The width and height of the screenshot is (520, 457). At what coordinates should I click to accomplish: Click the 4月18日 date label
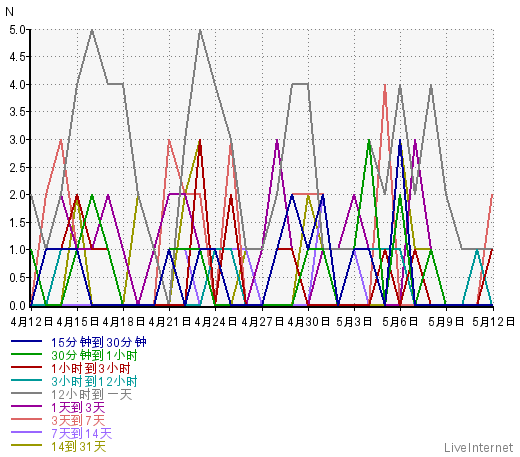coord(124,322)
